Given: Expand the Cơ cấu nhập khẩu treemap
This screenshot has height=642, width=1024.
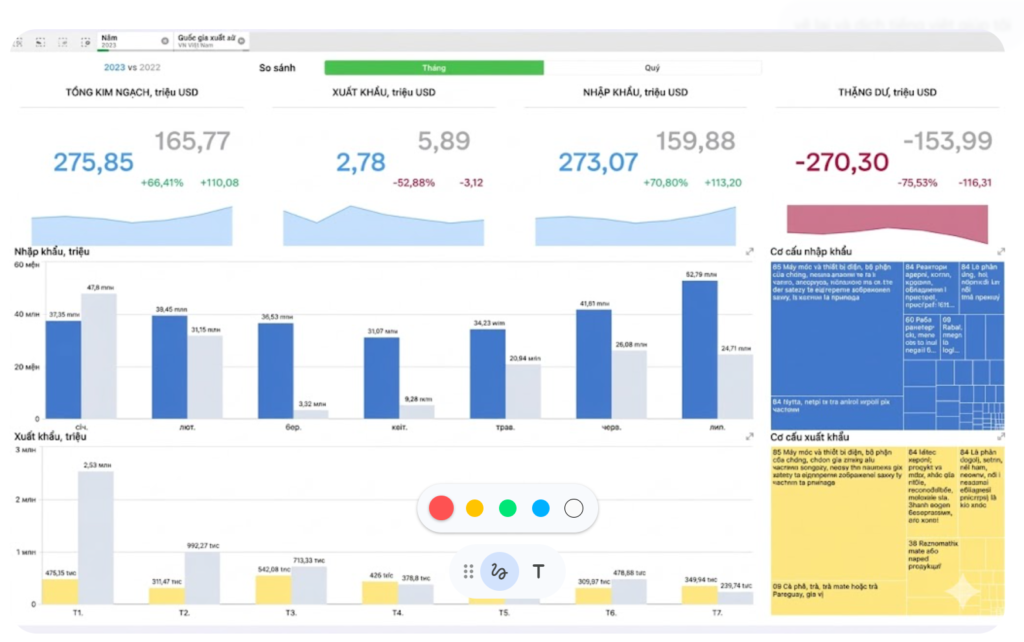Looking at the screenshot, I should click(x=1001, y=252).
